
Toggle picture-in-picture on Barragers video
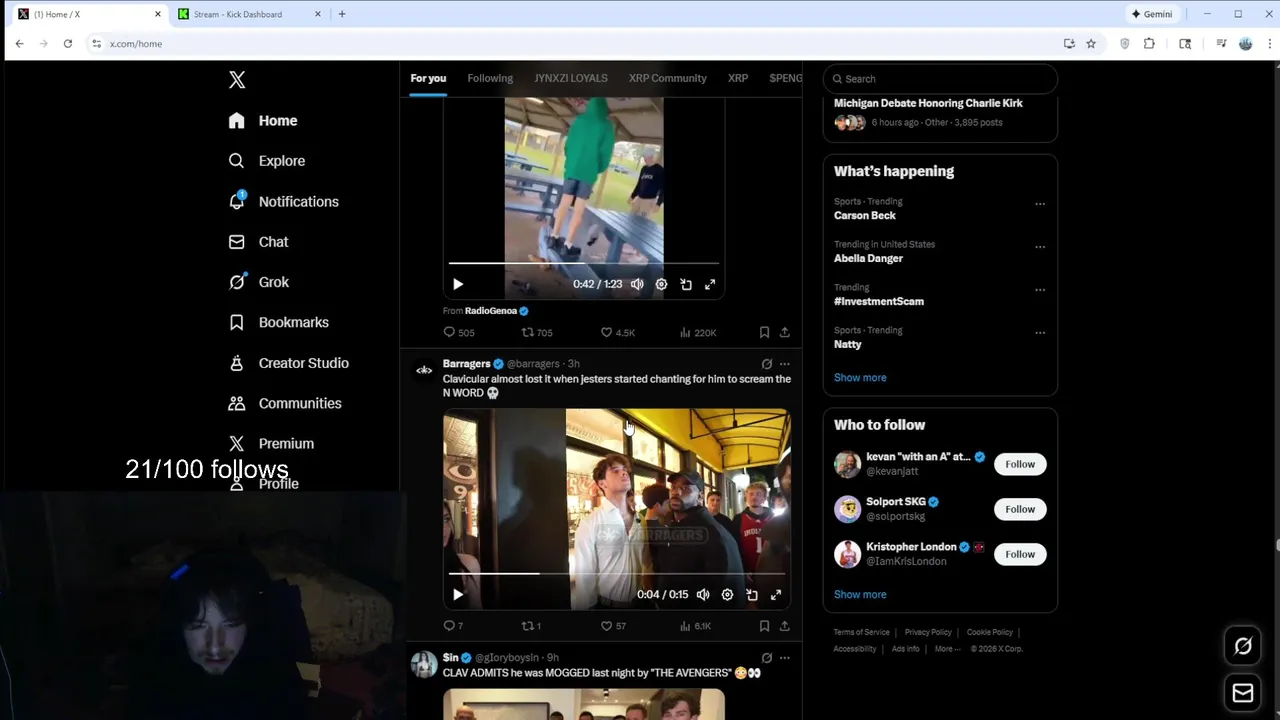pos(752,594)
